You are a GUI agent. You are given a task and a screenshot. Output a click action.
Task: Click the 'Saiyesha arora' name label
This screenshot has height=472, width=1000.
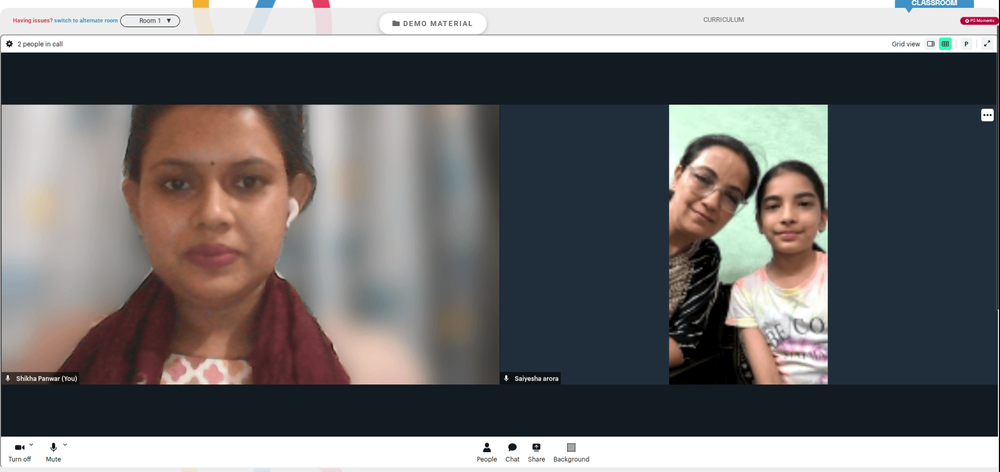(536, 378)
